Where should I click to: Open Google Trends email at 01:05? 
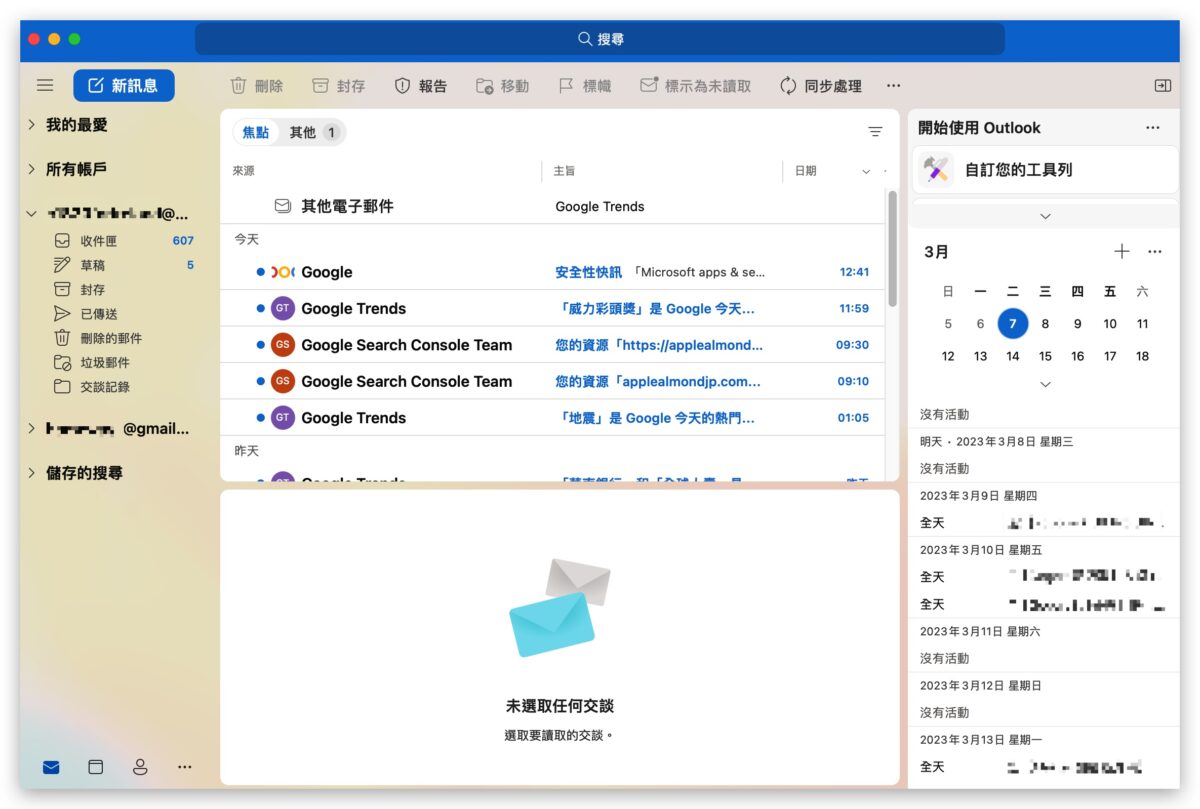tap(553, 418)
